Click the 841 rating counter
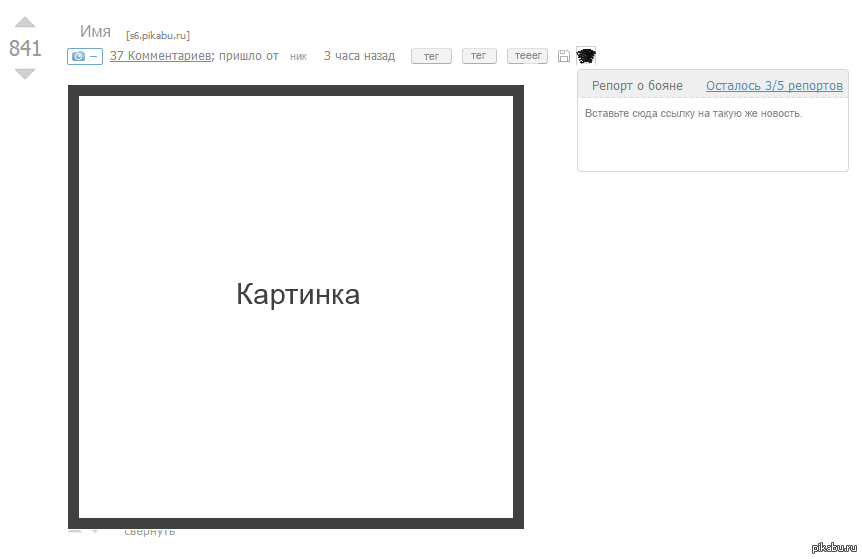Screen dimensions: 862x559 [x=25, y=48]
